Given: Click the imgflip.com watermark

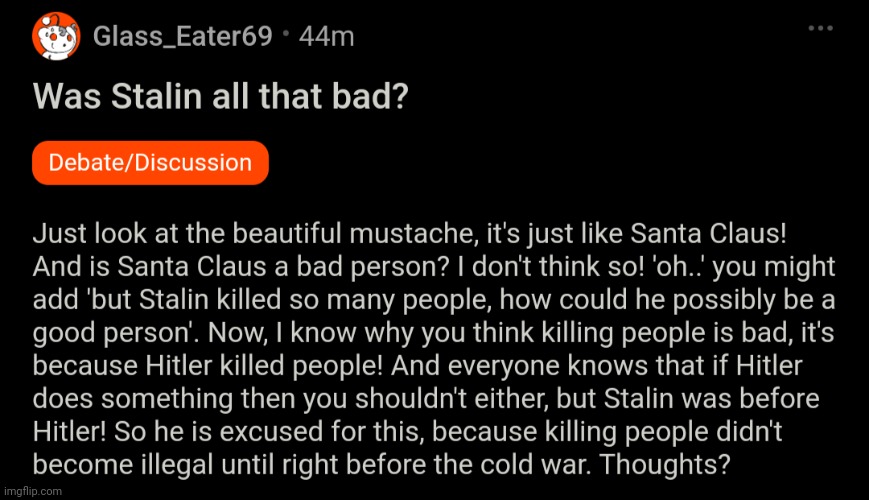Looking at the screenshot, I should pos(32,491).
